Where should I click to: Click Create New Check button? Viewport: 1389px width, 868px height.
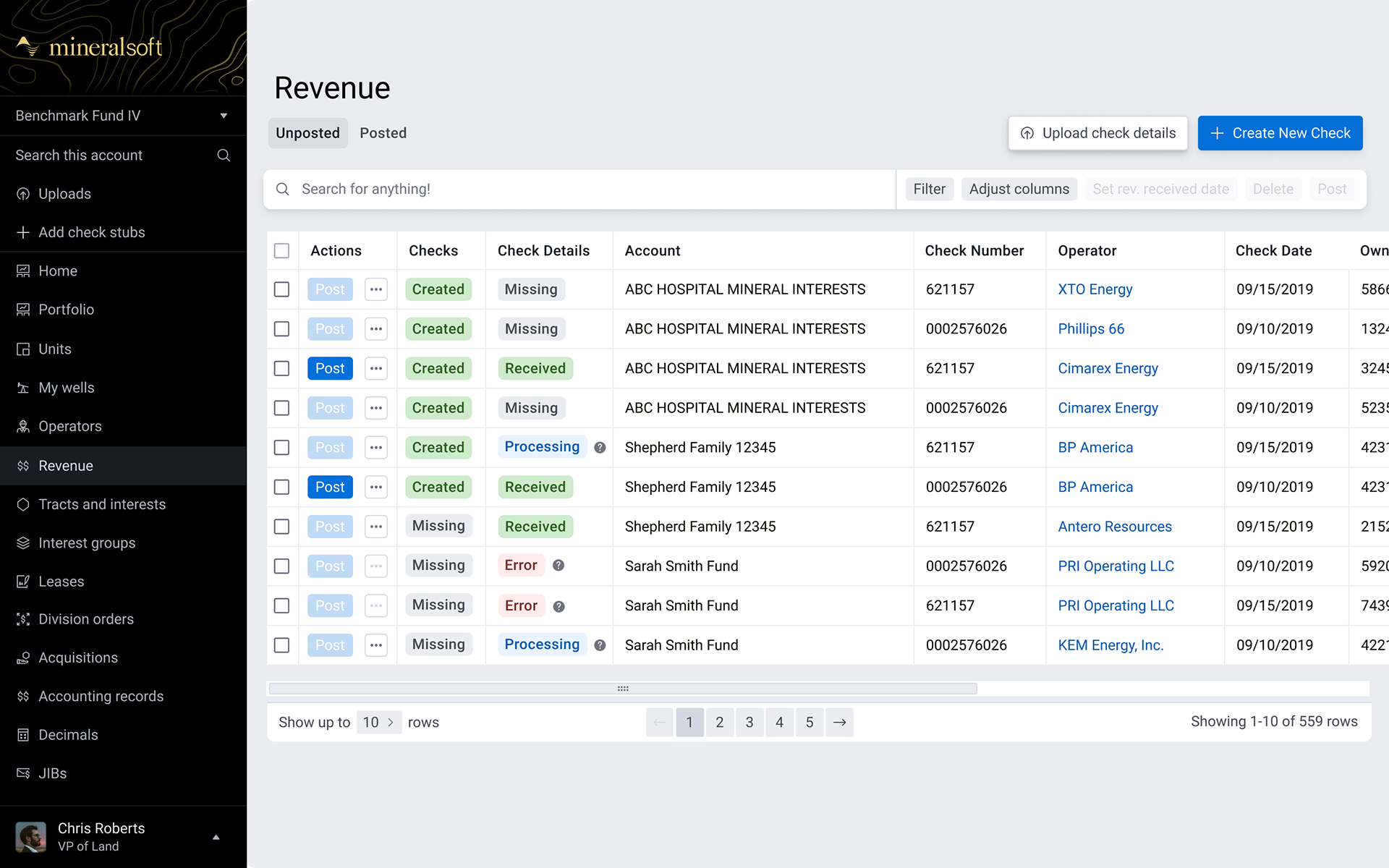coord(1280,133)
